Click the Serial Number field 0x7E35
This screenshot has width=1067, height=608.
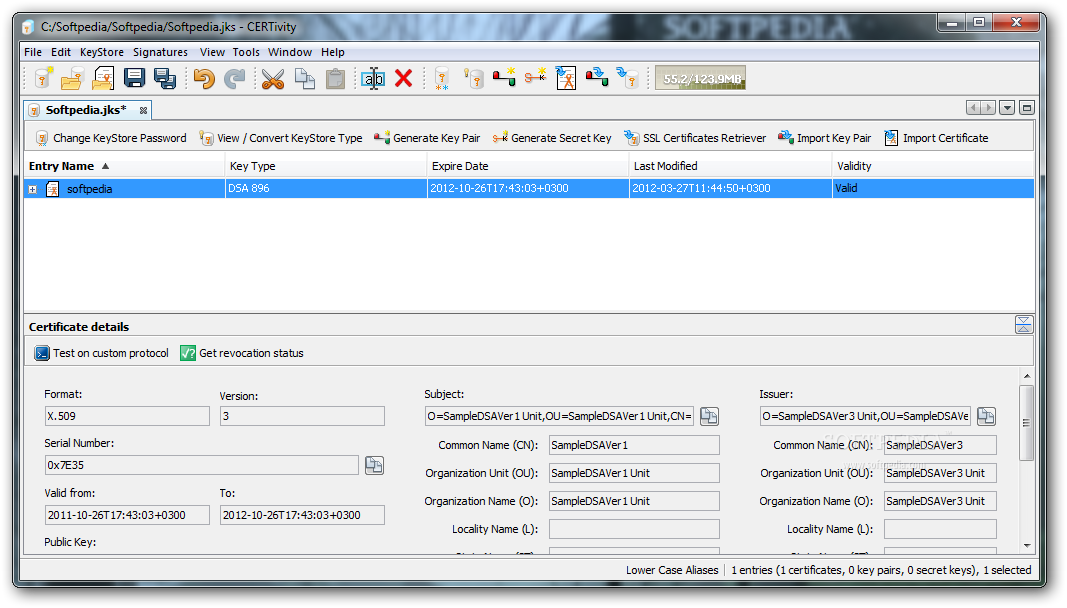click(201, 465)
